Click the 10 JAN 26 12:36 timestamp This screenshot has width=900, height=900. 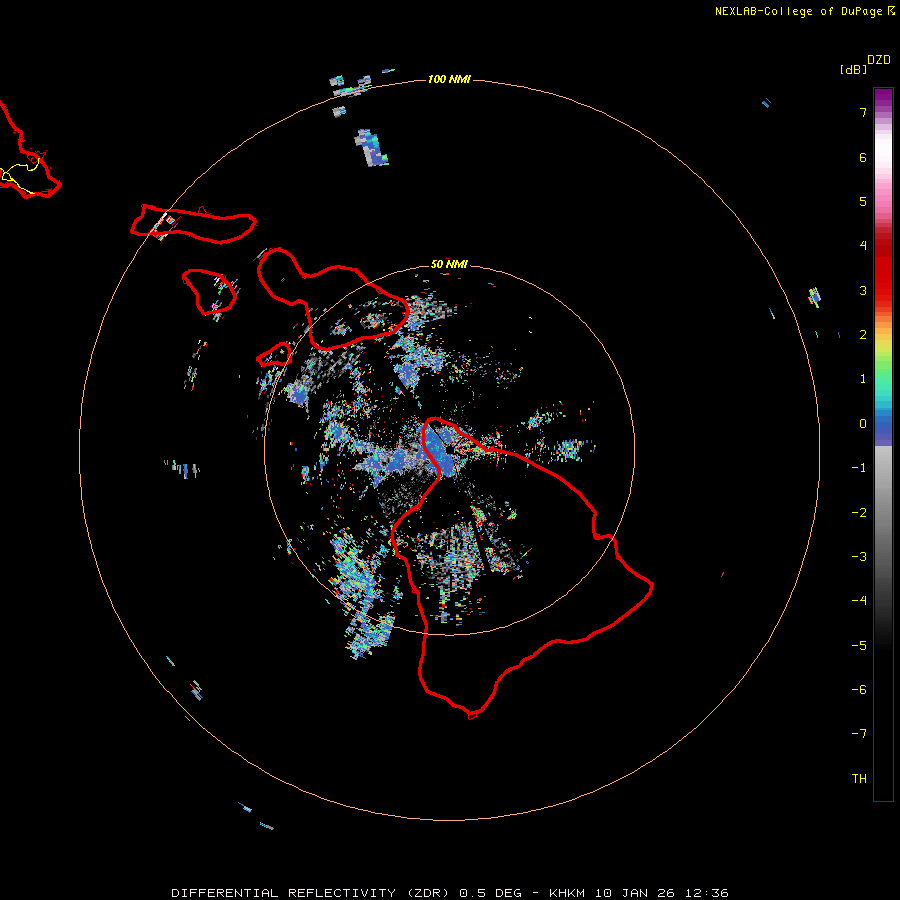click(x=662, y=893)
